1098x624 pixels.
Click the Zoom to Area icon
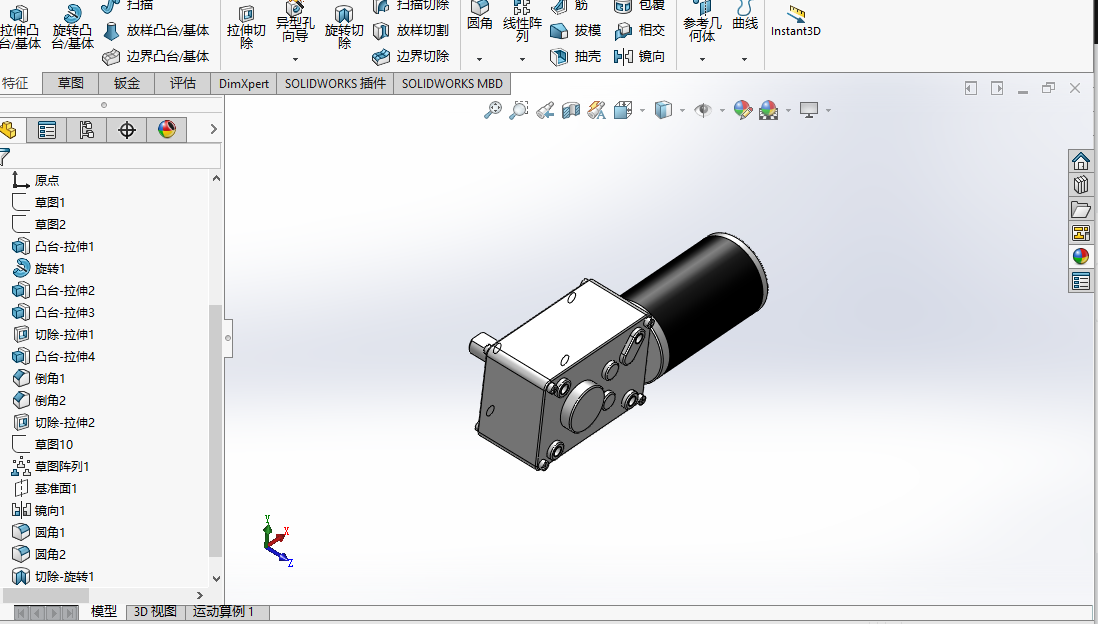click(519, 110)
